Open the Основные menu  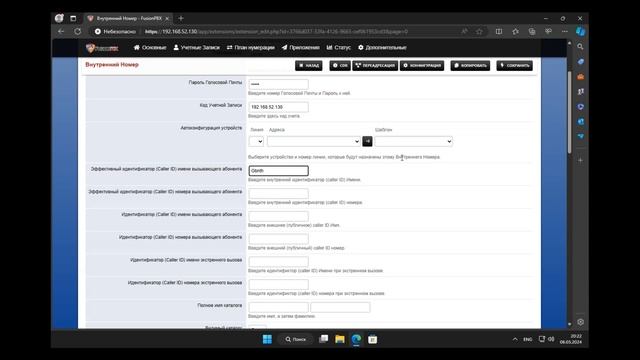click(x=150, y=48)
